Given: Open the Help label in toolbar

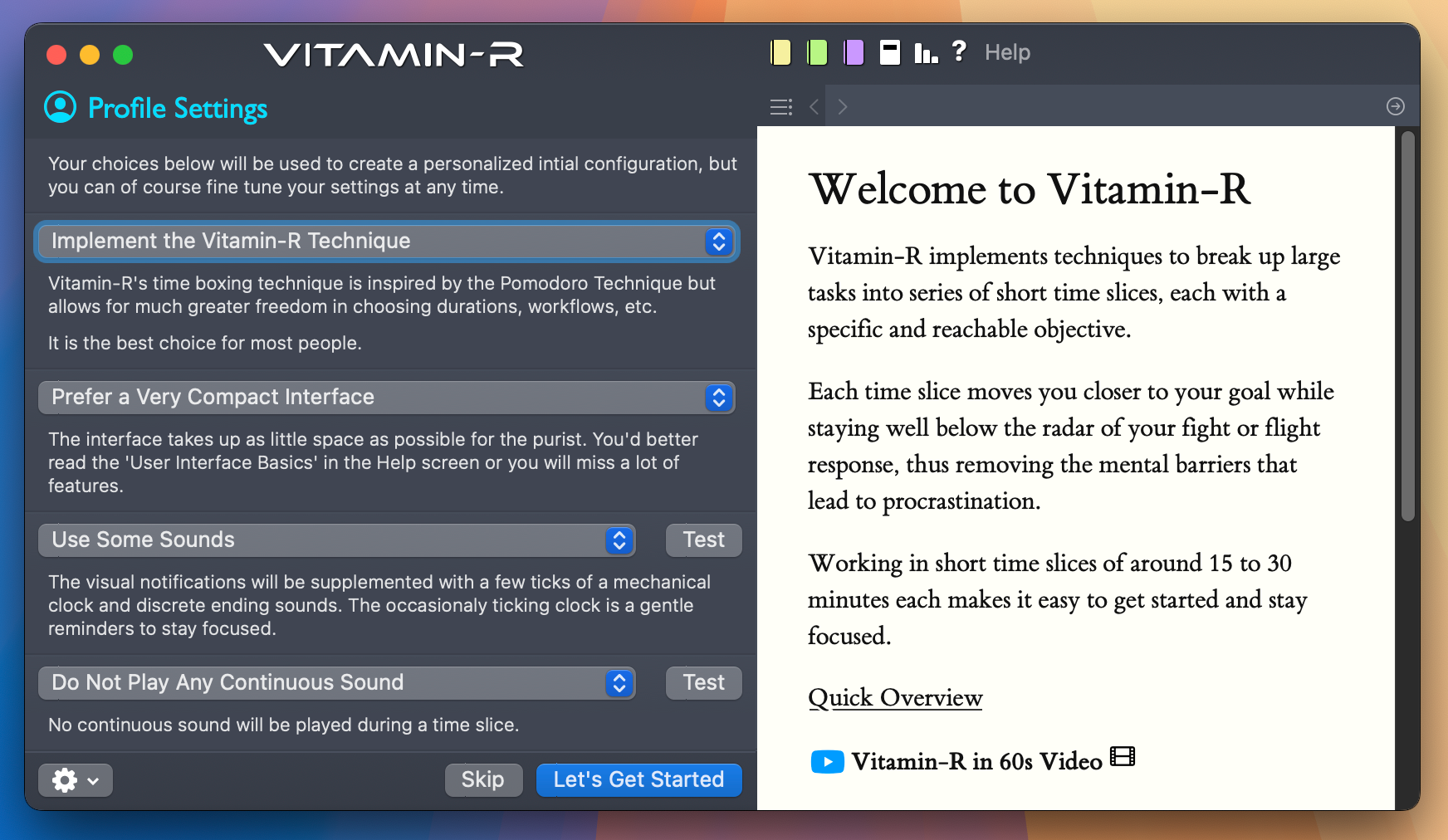Looking at the screenshot, I should (x=1007, y=52).
